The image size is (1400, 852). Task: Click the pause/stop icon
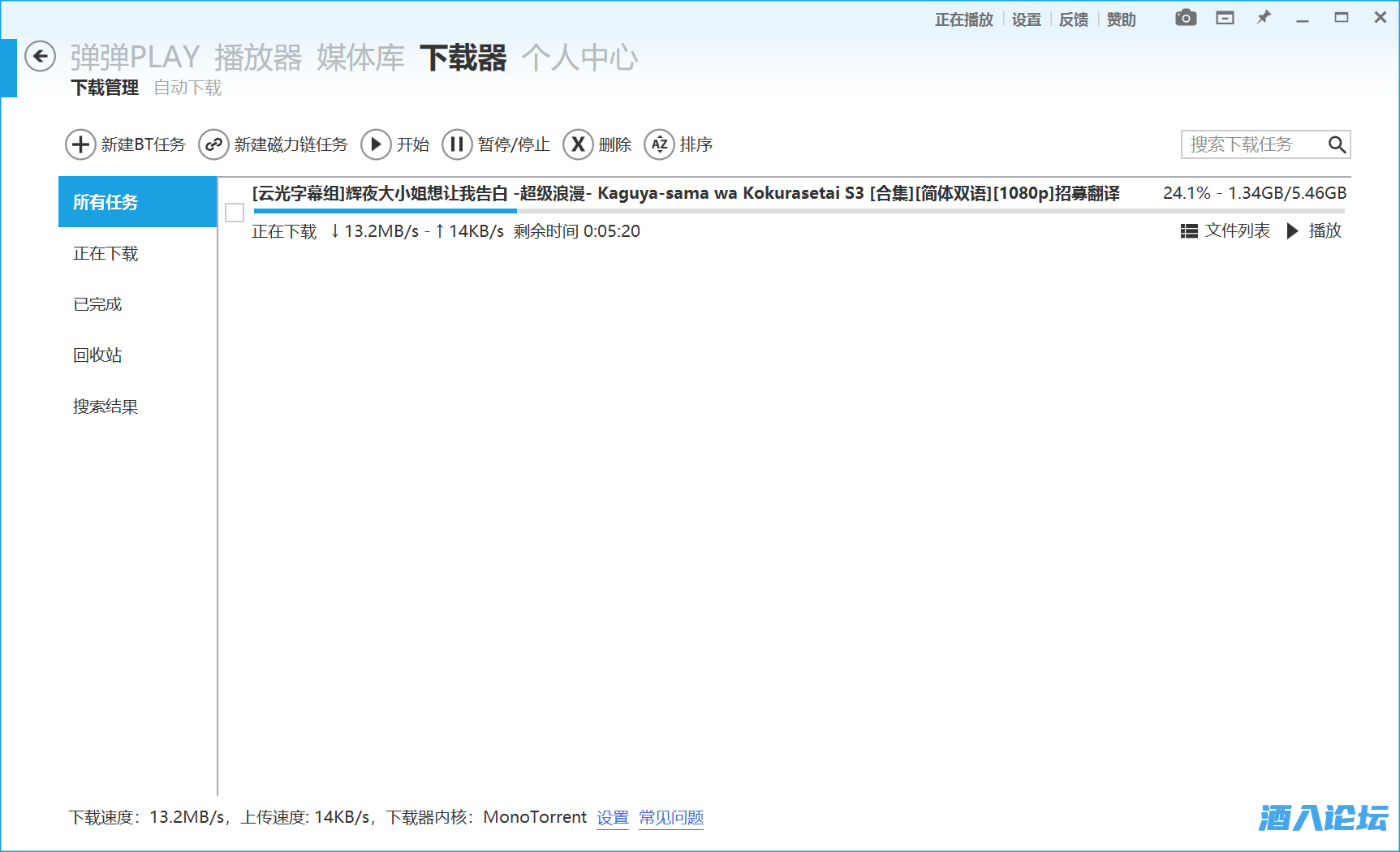point(457,144)
